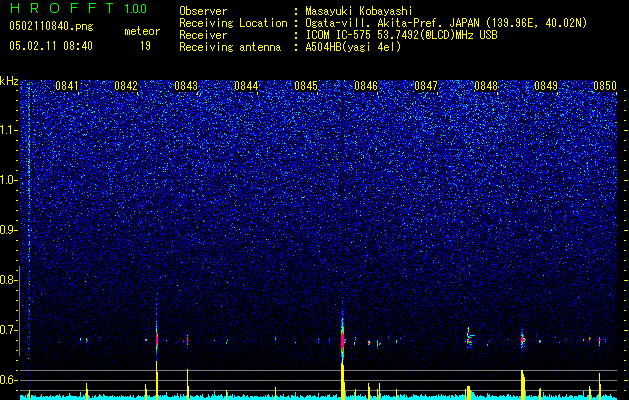Image resolution: width=629 pixels, height=400 pixels.
Task: Click the meteor echo before 0848
Action: [469, 336]
